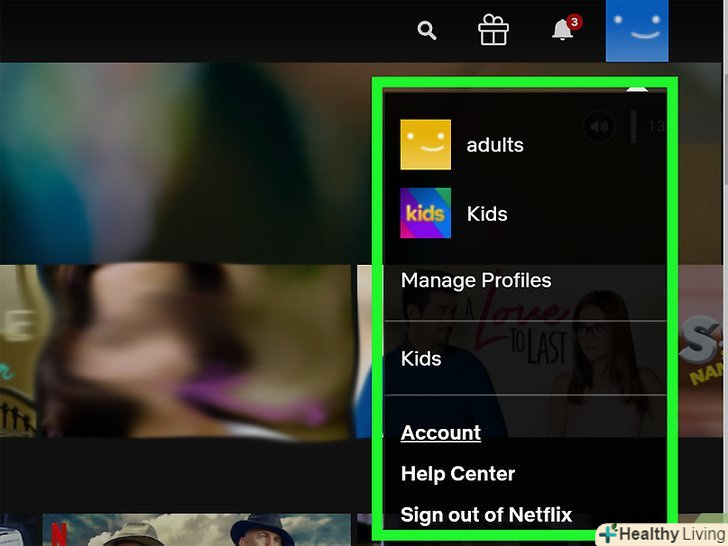The image size is (728, 546).
Task: Click the blue smiley profile avatar
Action: tap(637, 31)
